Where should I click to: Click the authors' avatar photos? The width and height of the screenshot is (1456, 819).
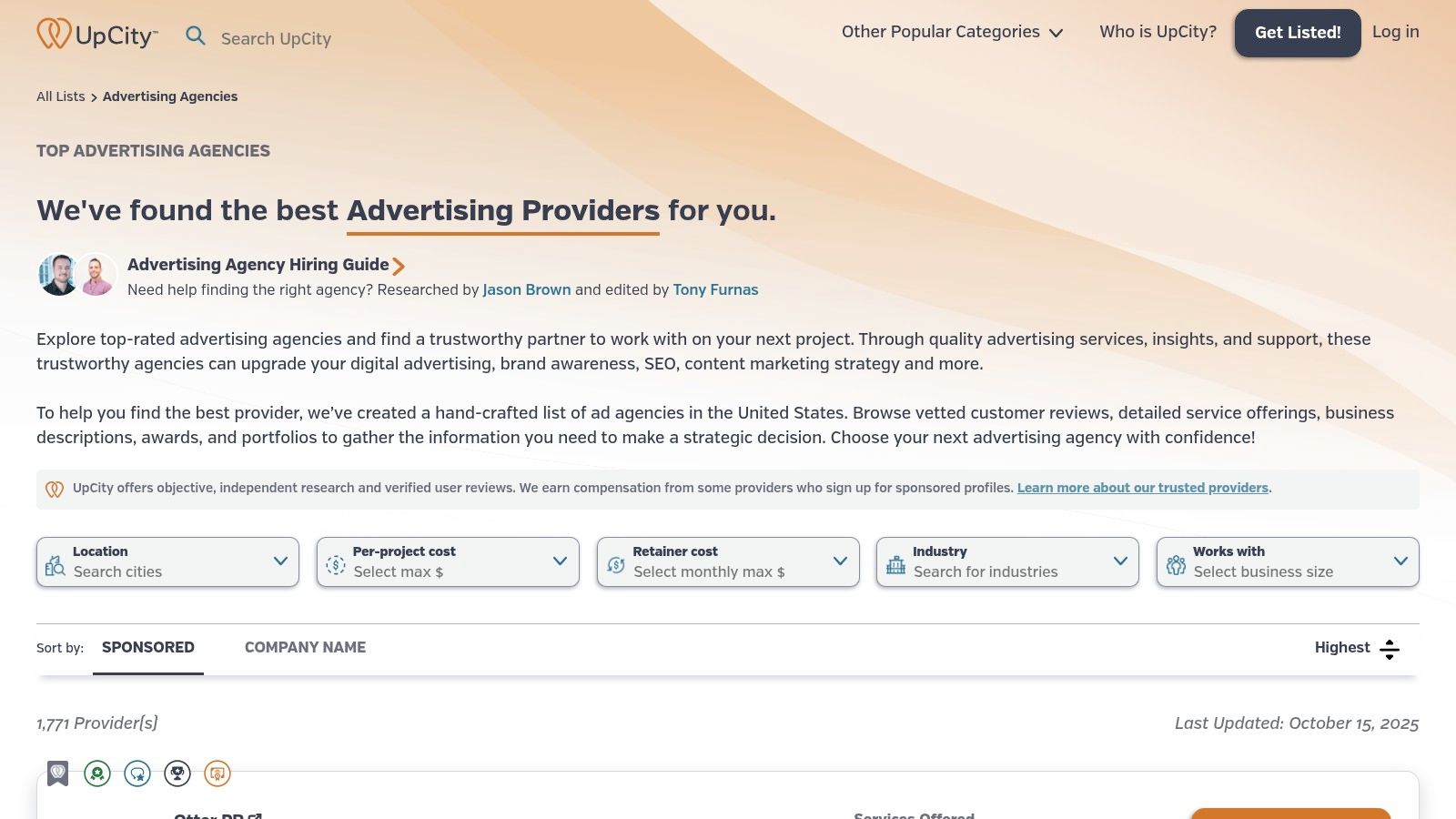point(77,275)
